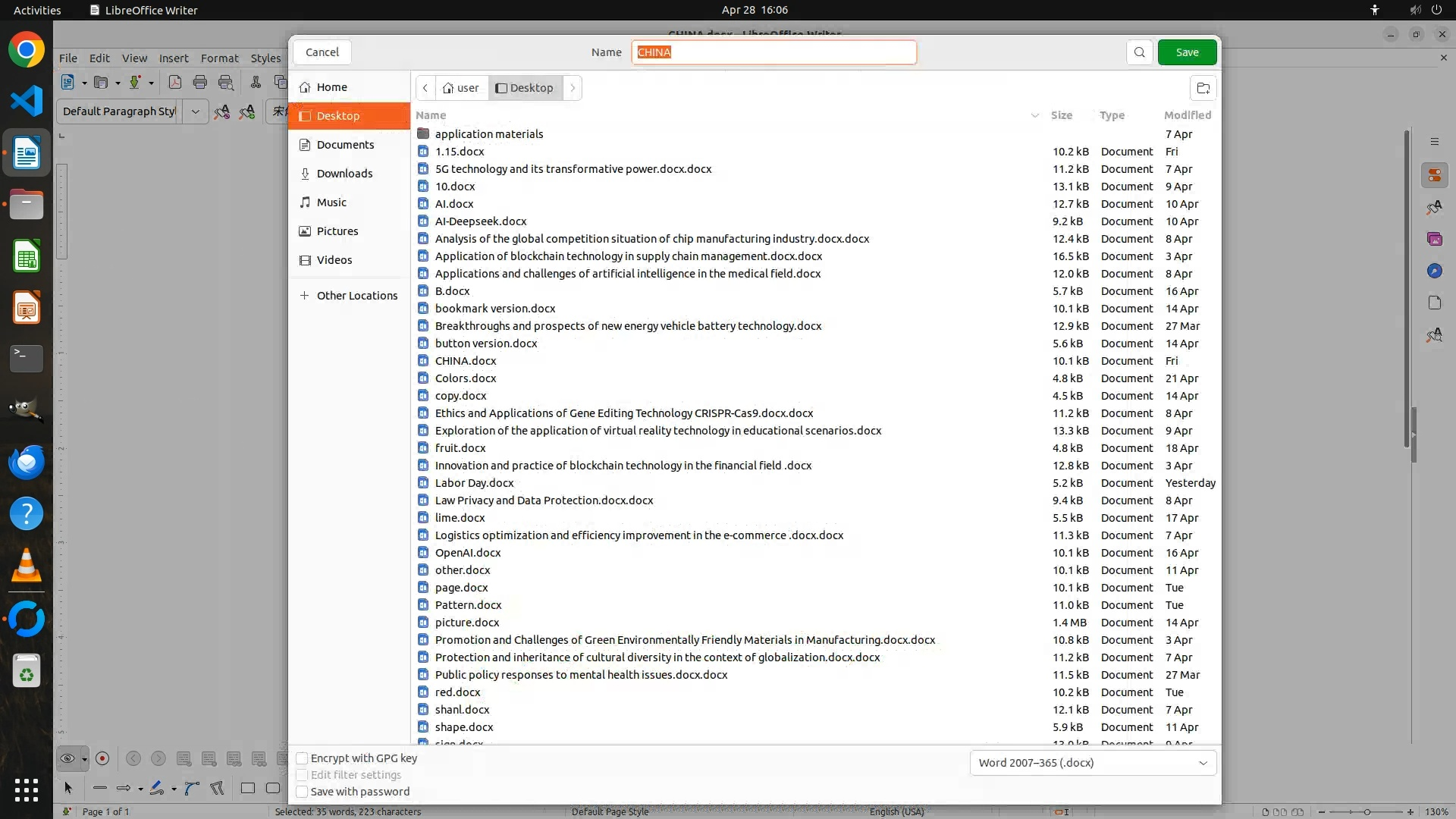This screenshot has height=819, width=1456.
Task: Expand the Default Paragraph Style dropdown arrow
Action: coord(195,111)
